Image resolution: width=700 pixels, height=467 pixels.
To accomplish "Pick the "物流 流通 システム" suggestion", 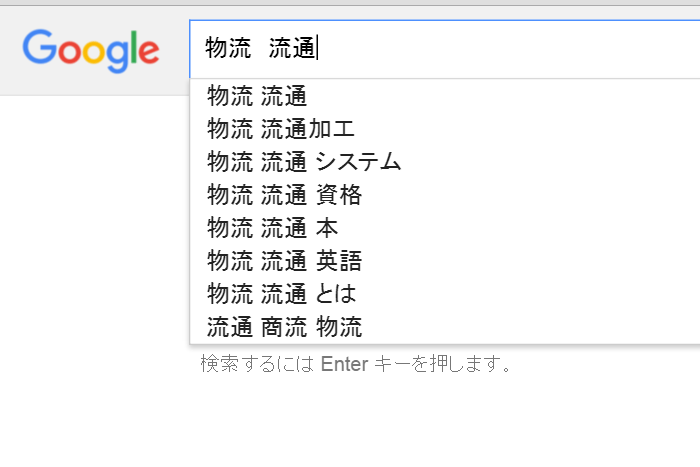I will (x=304, y=162).
